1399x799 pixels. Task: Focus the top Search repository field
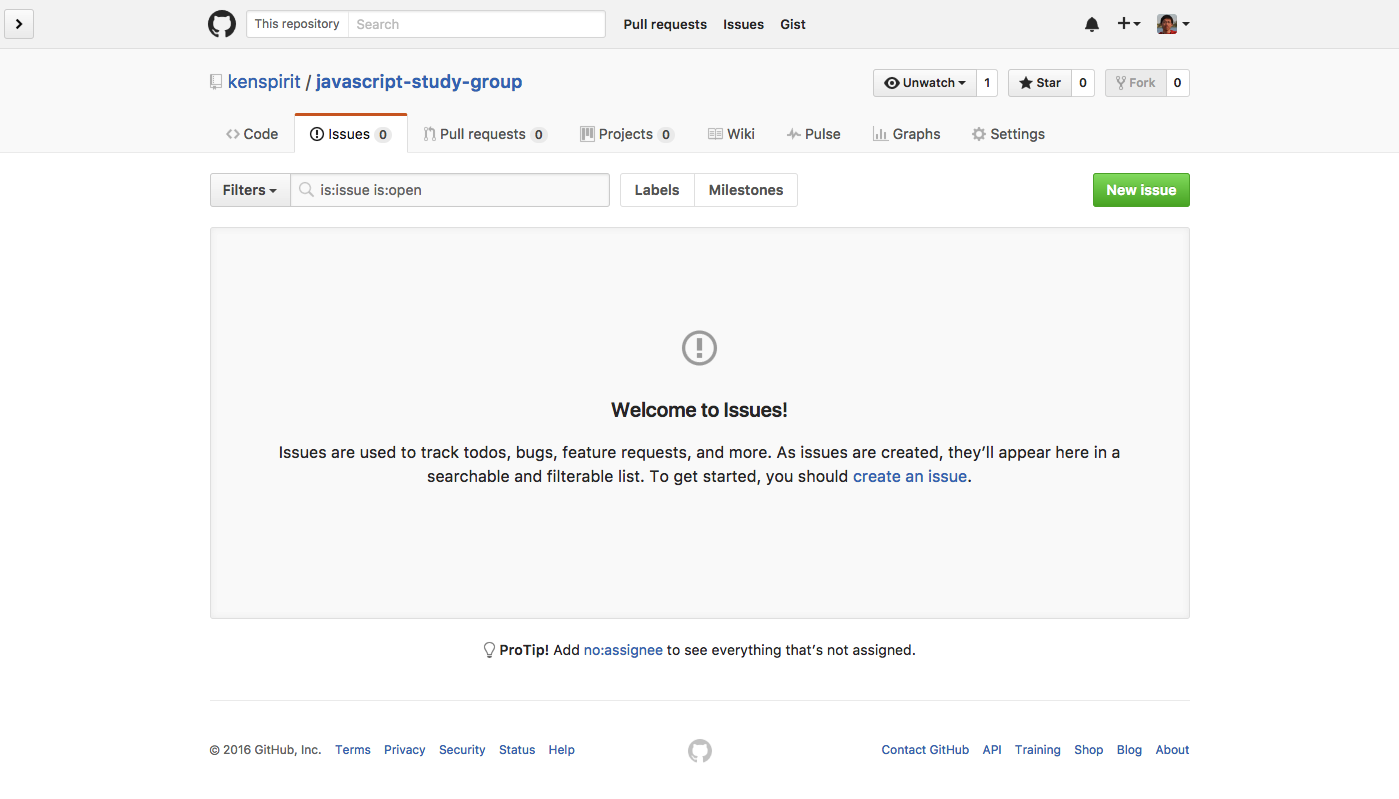[x=477, y=24]
